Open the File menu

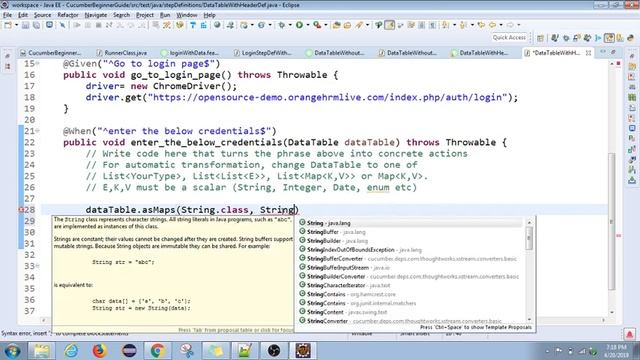(x=7, y=15)
